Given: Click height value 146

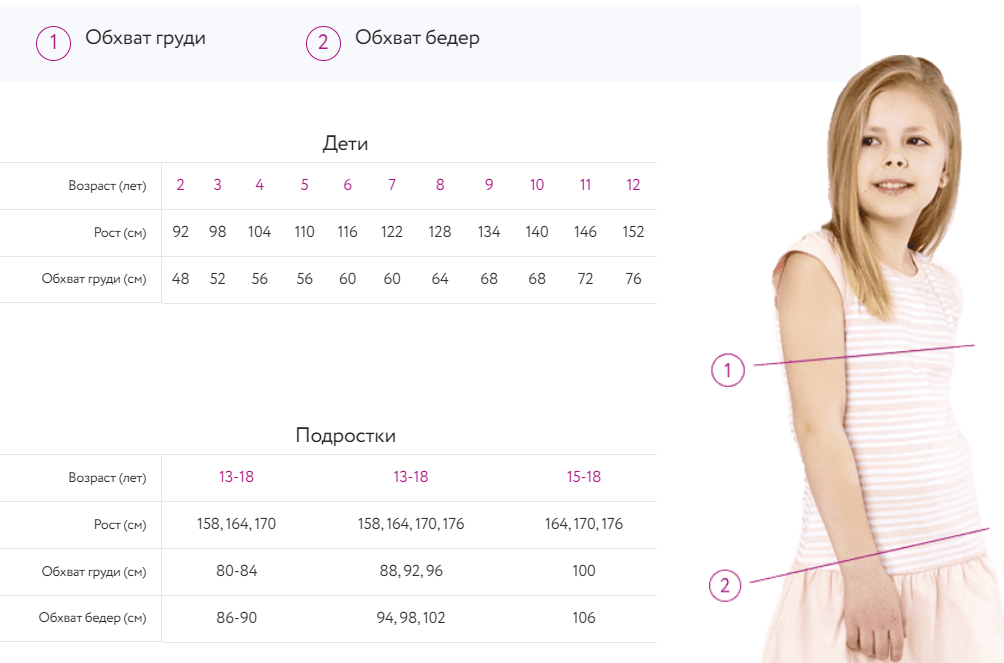Looking at the screenshot, I should click(x=585, y=232).
